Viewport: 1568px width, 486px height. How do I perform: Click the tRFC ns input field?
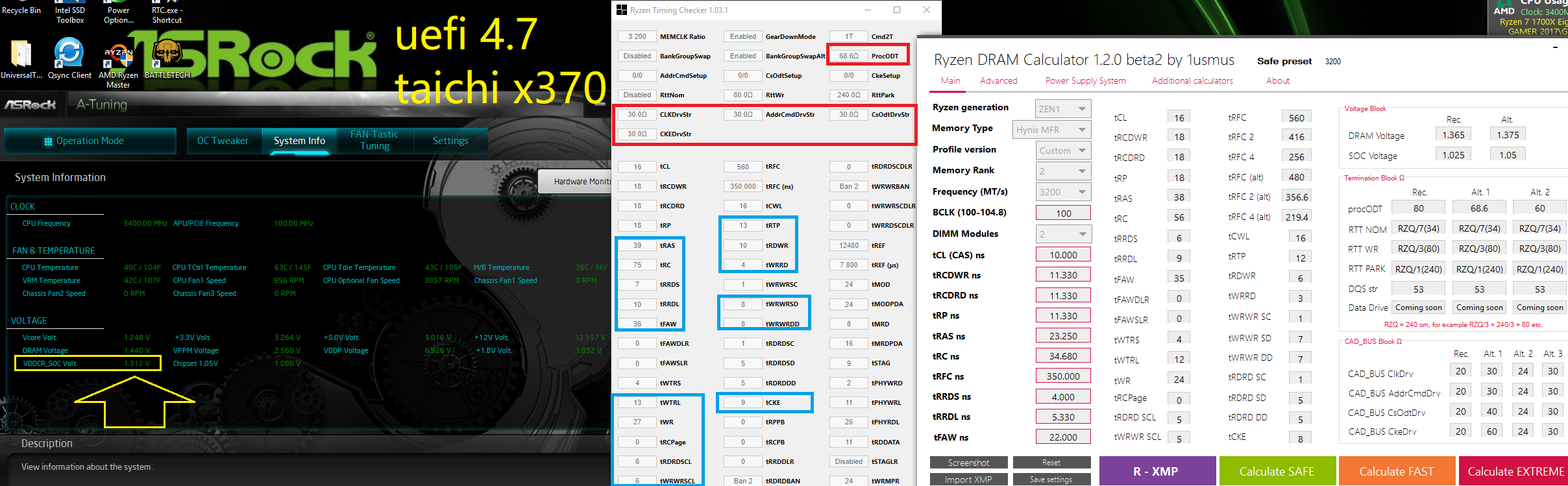pos(1063,376)
